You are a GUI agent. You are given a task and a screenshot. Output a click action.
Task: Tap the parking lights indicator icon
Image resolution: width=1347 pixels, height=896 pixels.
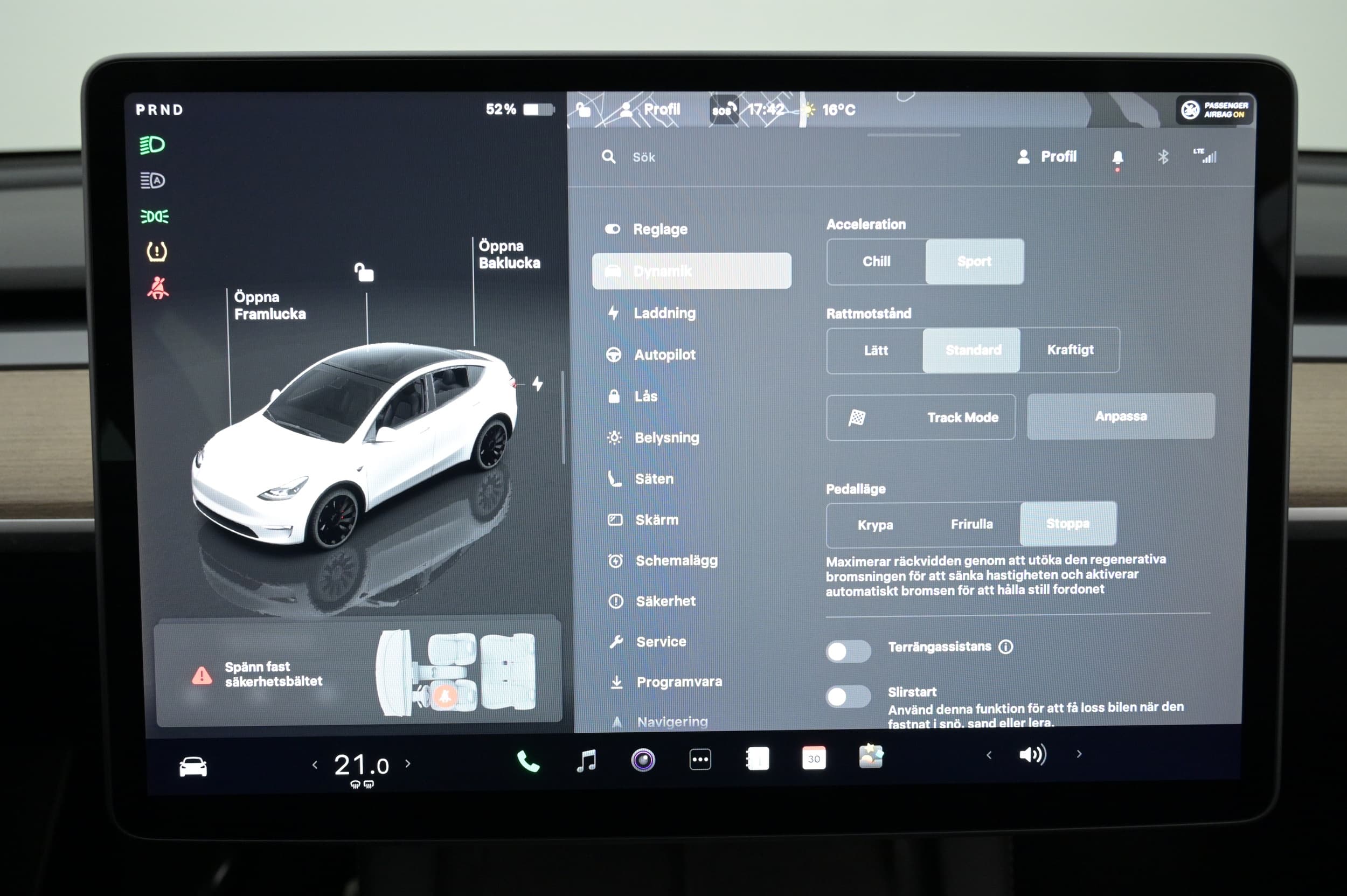coord(154,217)
